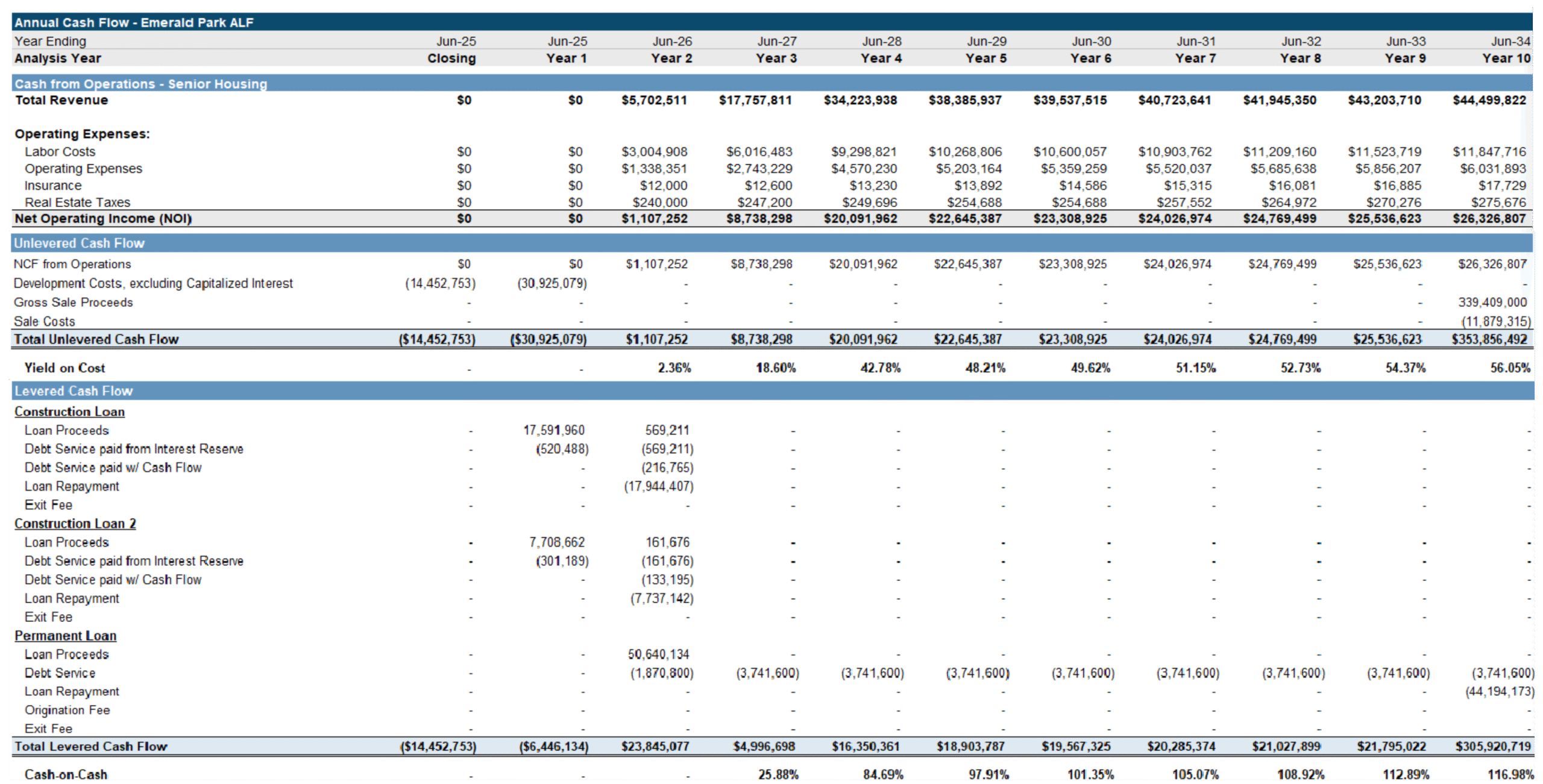
Task: Select Year 2 Total Revenue cell $5,702,511
Action: [x=654, y=100]
